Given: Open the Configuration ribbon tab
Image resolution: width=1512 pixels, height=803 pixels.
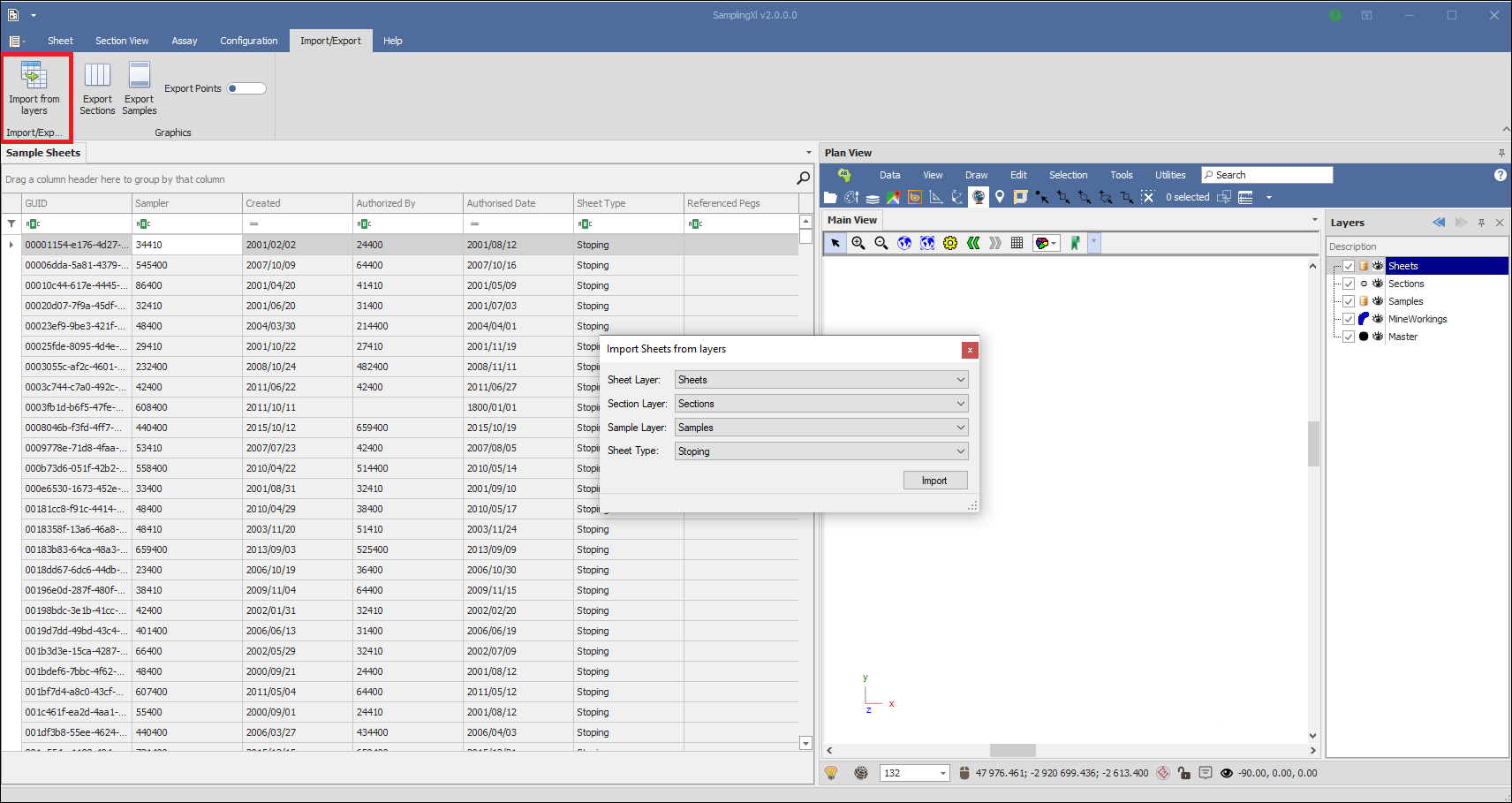Looking at the screenshot, I should click(248, 41).
